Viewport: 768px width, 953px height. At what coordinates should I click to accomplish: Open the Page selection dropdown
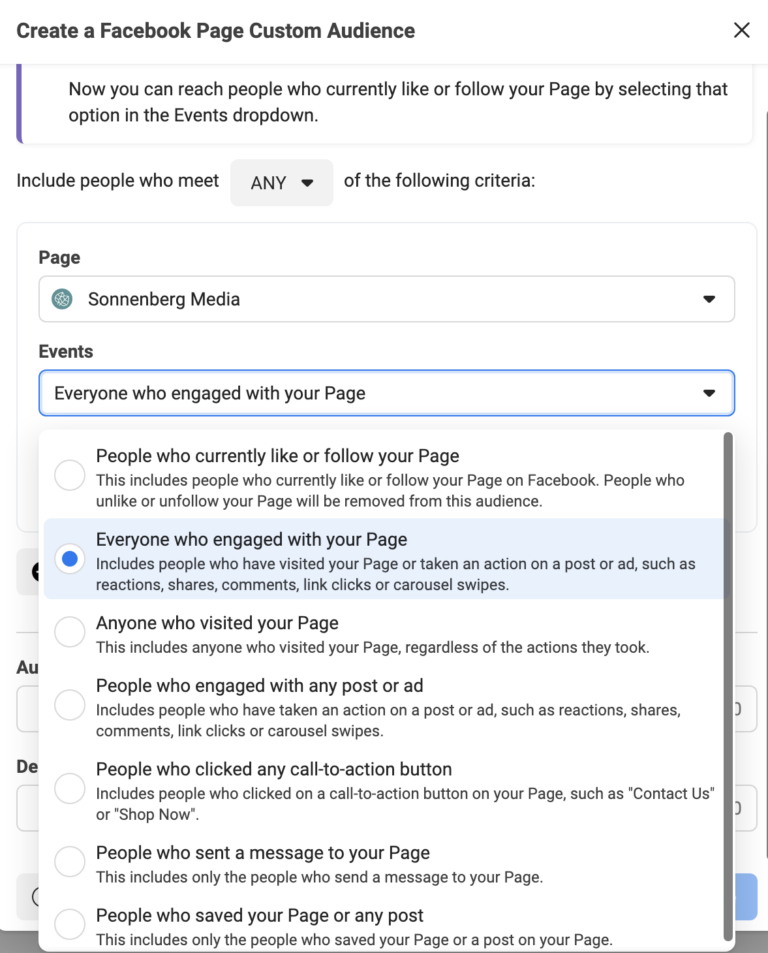click(x=385, y=299)
